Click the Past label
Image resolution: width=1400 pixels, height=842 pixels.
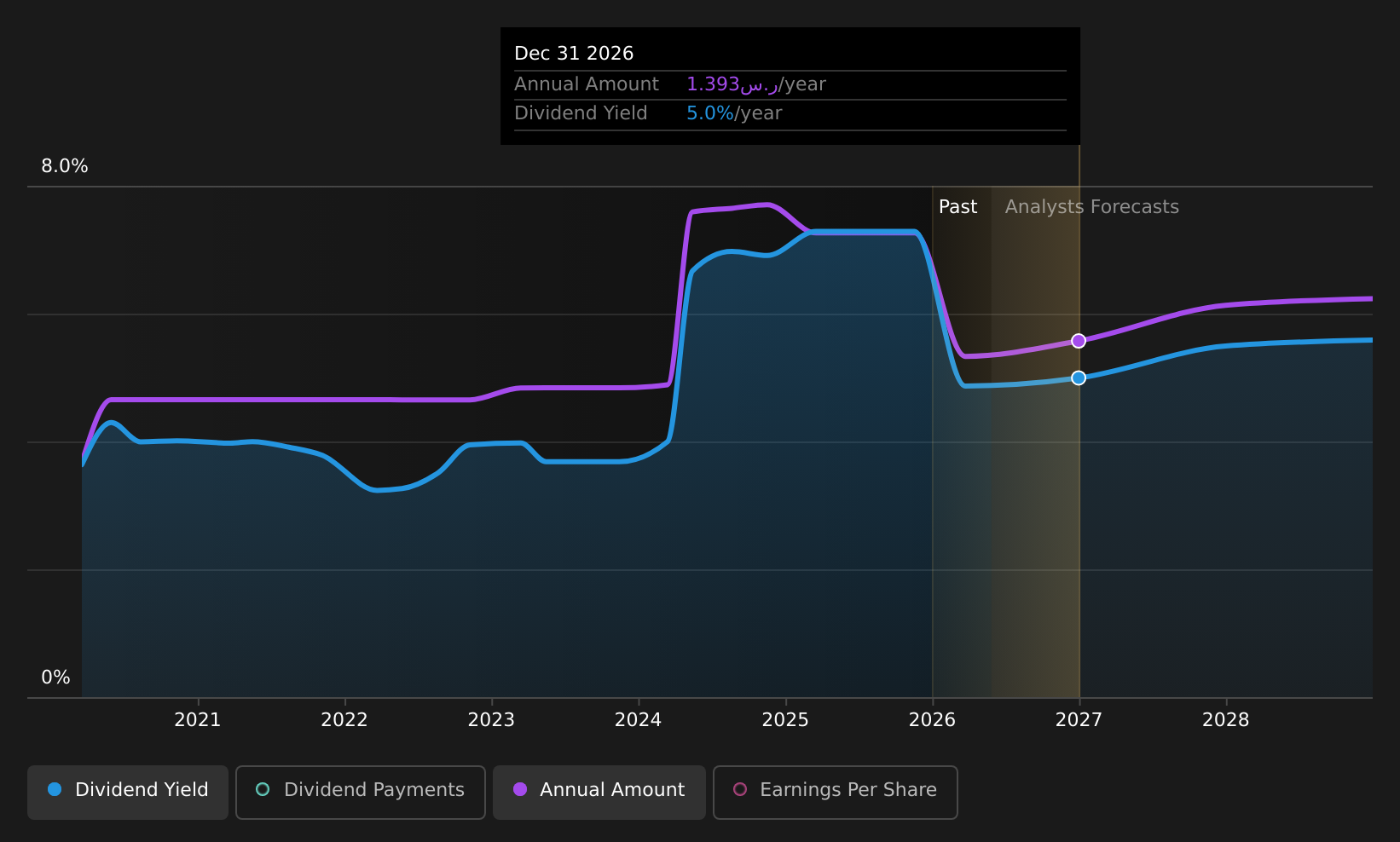click(x=958, y=207)
